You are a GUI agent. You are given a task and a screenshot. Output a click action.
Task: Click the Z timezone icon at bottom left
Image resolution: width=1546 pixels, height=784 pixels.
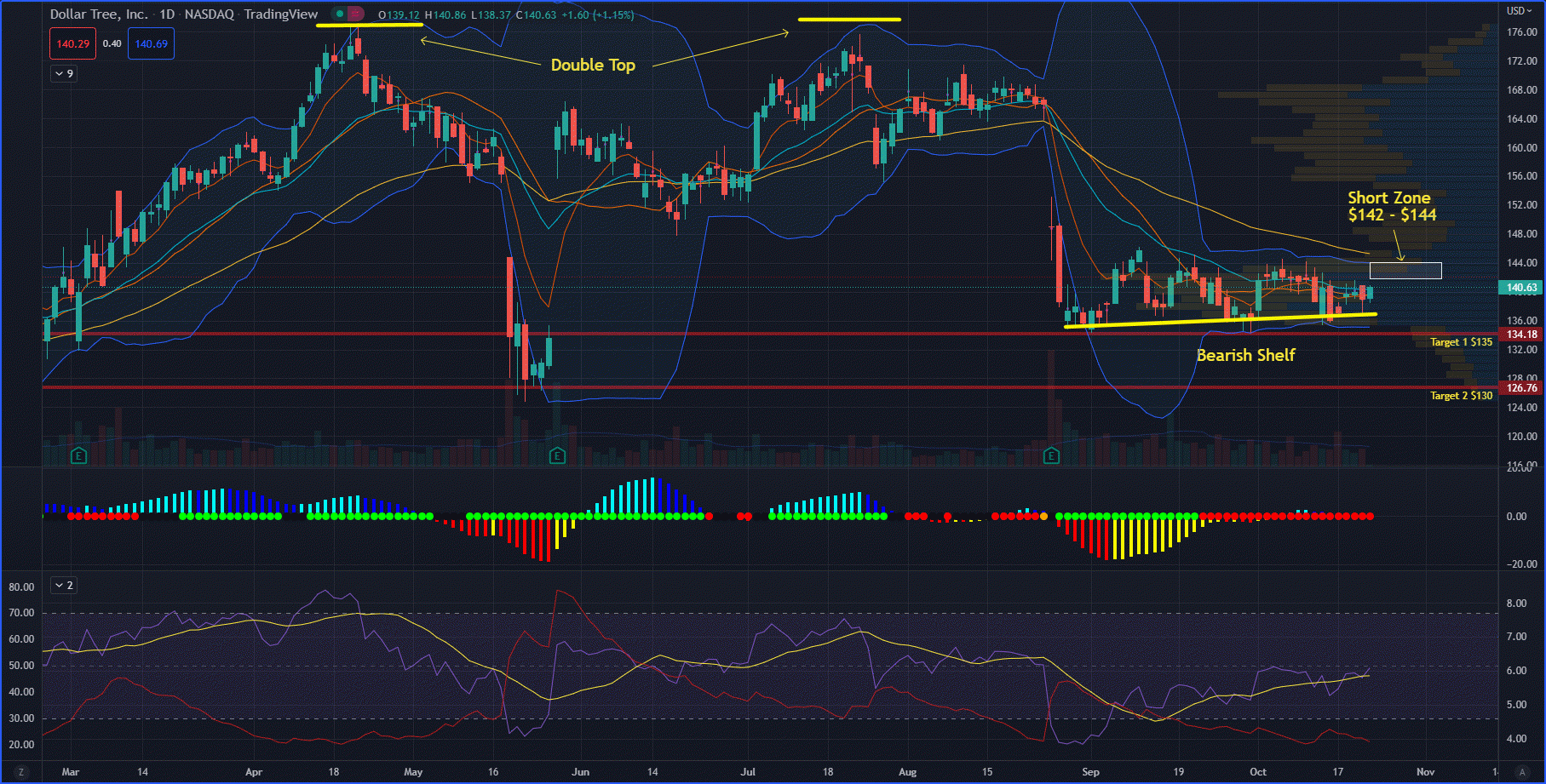tap(20, 772)
